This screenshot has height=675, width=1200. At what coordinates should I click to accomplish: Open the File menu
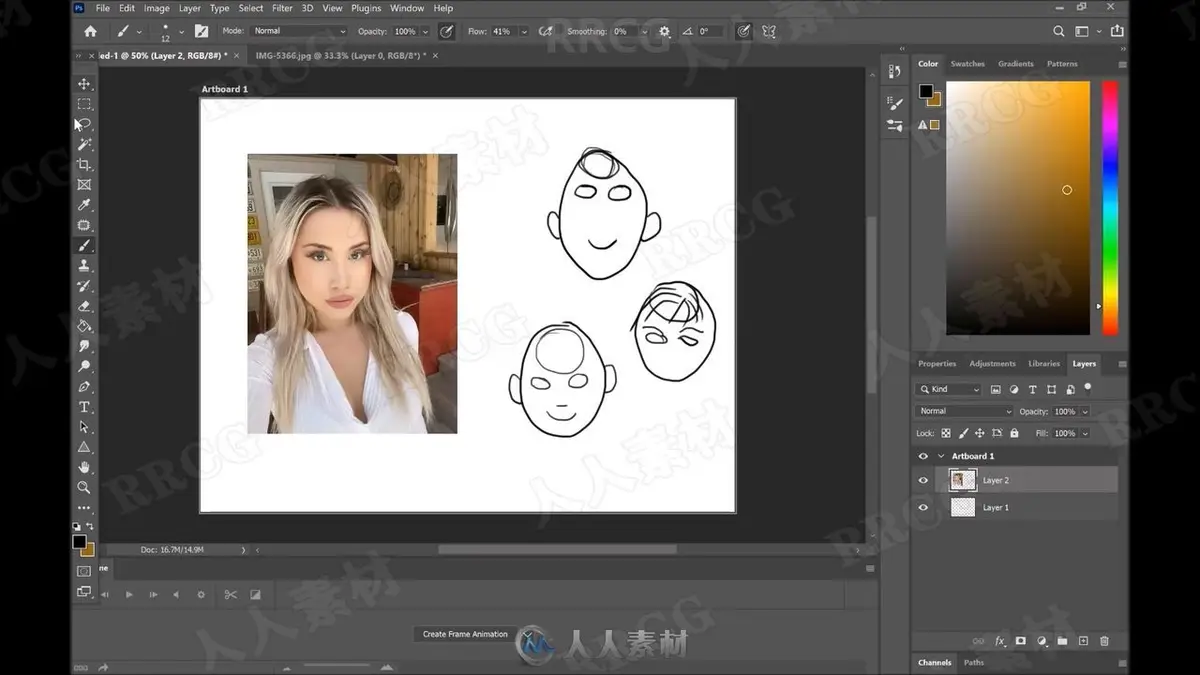[x=103, y=8]
